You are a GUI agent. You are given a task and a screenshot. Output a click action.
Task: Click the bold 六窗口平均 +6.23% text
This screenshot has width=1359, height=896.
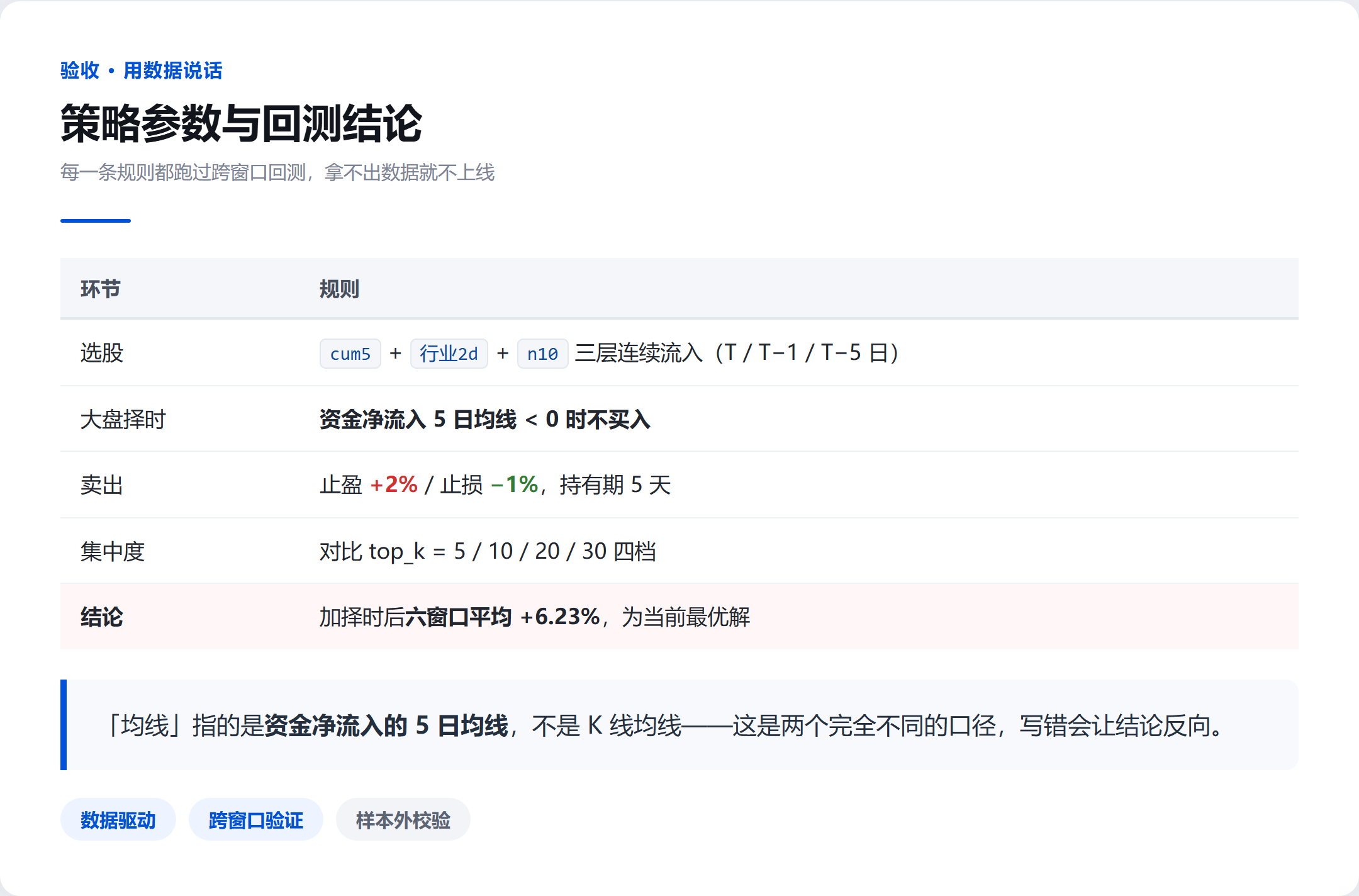pyautogui.click(x=502, y=617)
